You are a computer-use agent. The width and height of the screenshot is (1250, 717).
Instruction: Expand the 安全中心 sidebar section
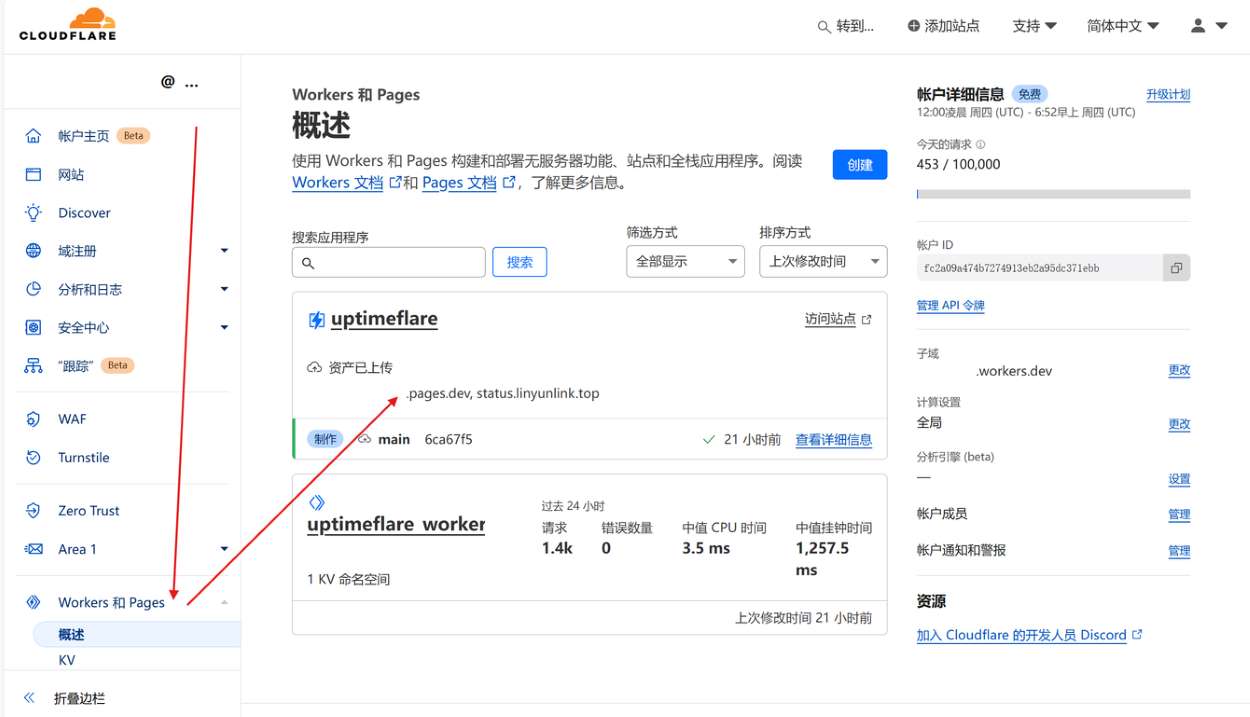point(224,327)
